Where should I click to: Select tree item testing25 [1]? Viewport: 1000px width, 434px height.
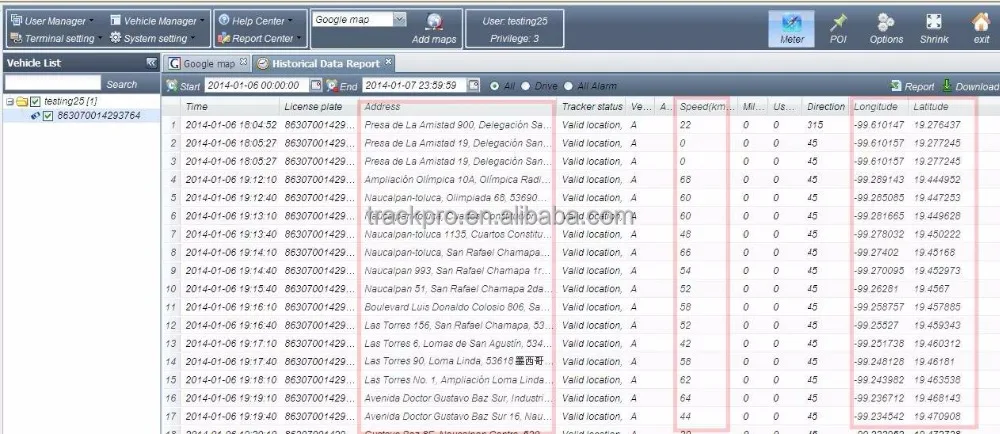tap(70, 101)
